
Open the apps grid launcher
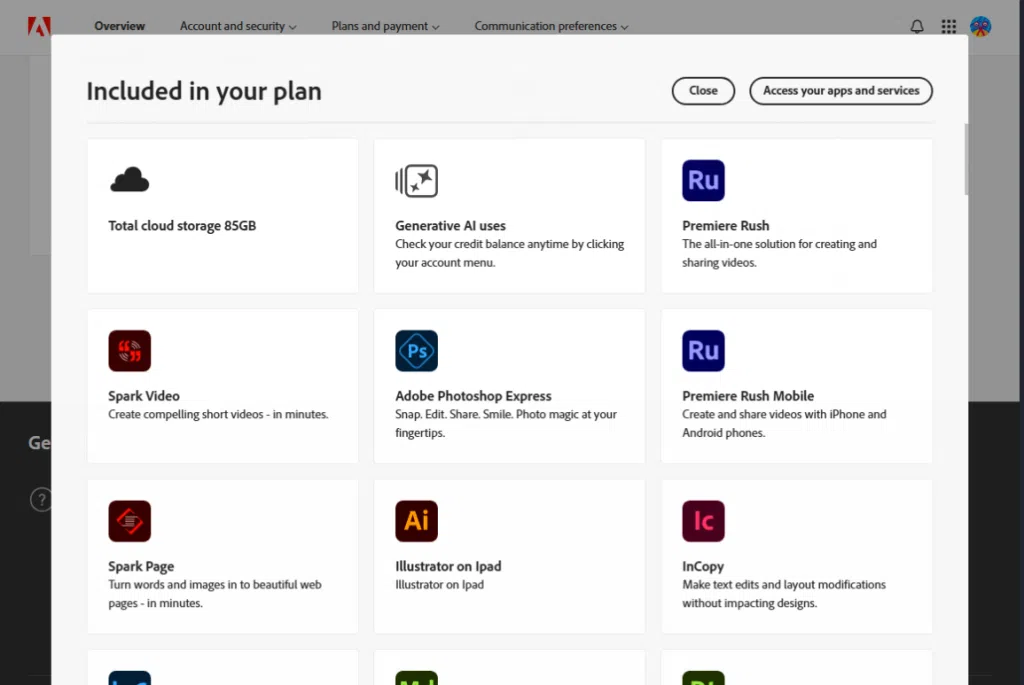(949, 27)
